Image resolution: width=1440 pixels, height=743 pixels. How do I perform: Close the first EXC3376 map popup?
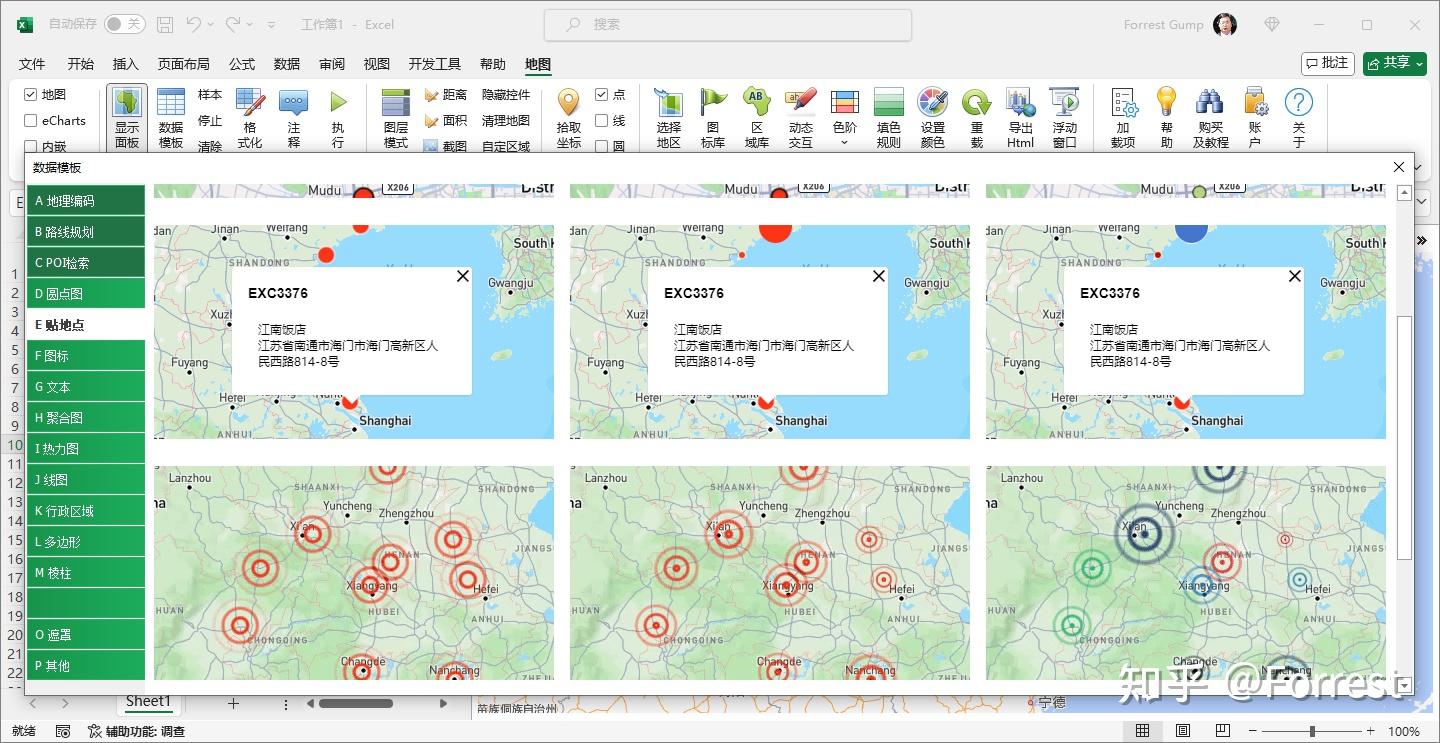click(x=462, y=276)
